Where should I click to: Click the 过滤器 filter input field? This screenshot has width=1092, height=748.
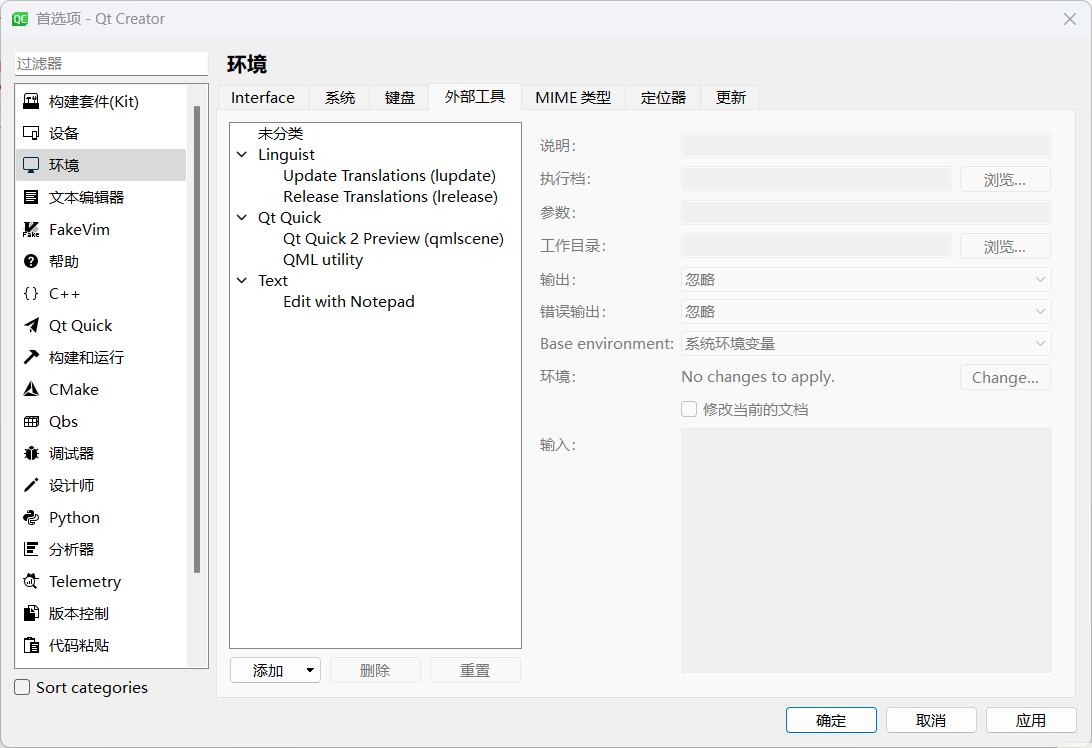(111, 63)
